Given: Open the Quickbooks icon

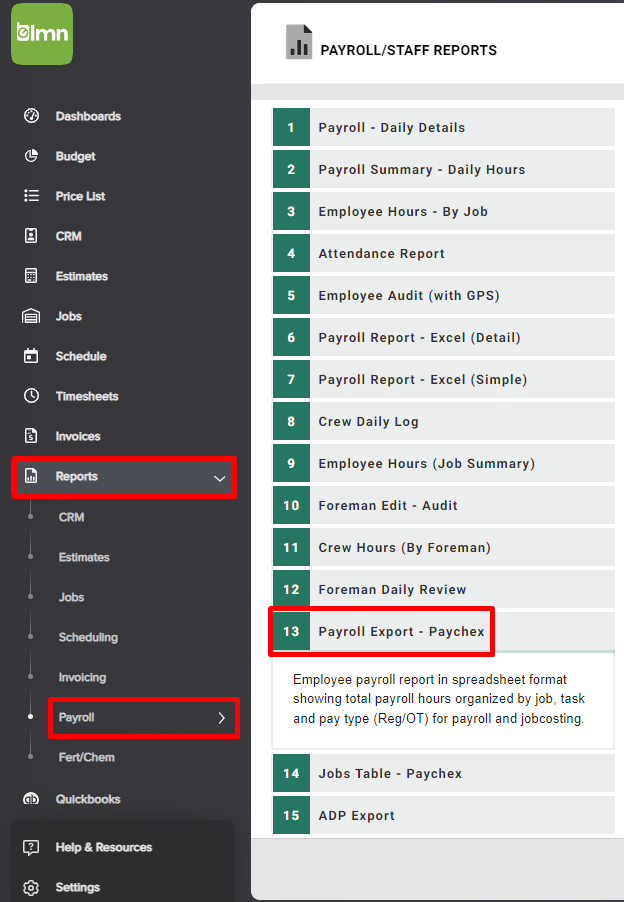Looking at the screenshot, I should [31, 798].
